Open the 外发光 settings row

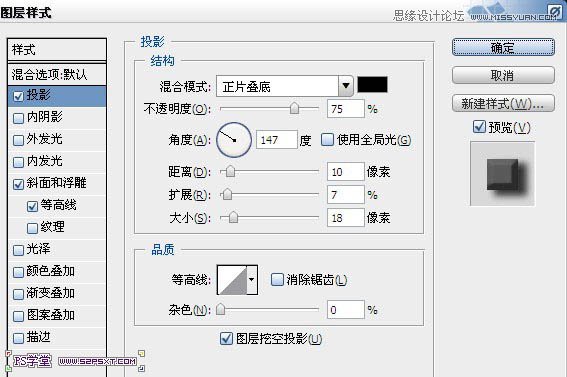point(57,140)
